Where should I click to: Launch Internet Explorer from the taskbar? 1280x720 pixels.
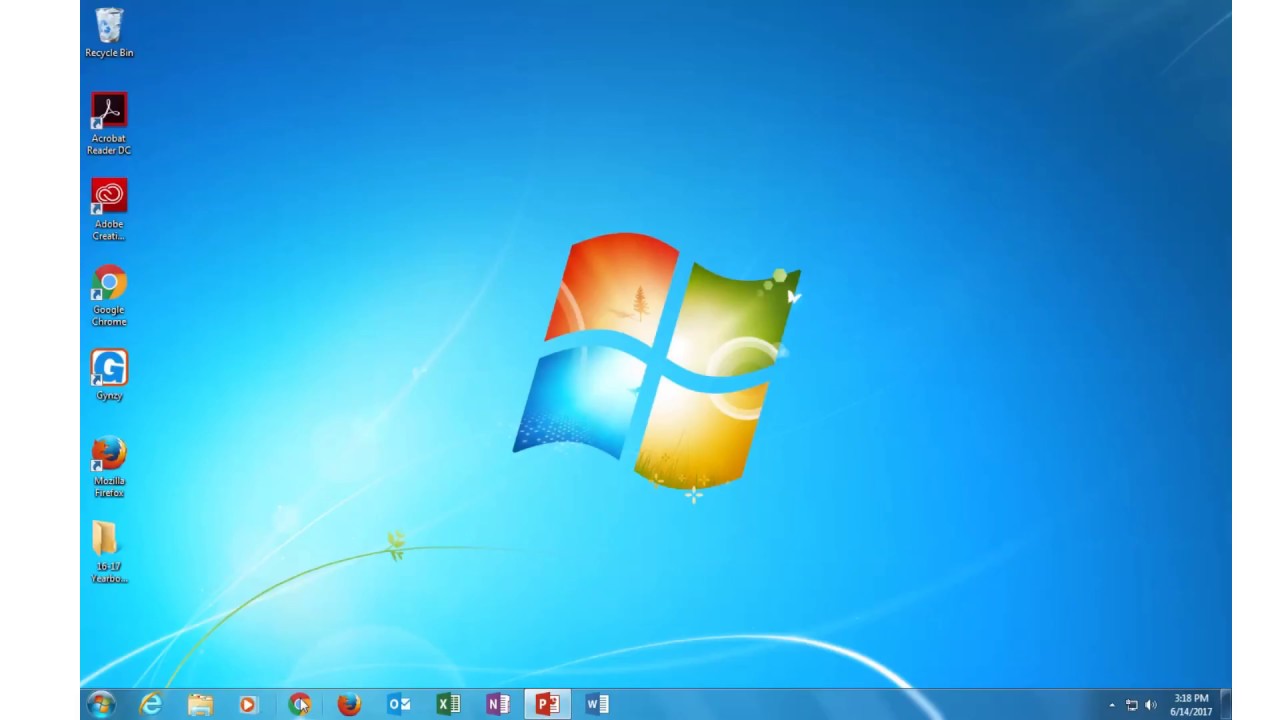pos(151,704)
